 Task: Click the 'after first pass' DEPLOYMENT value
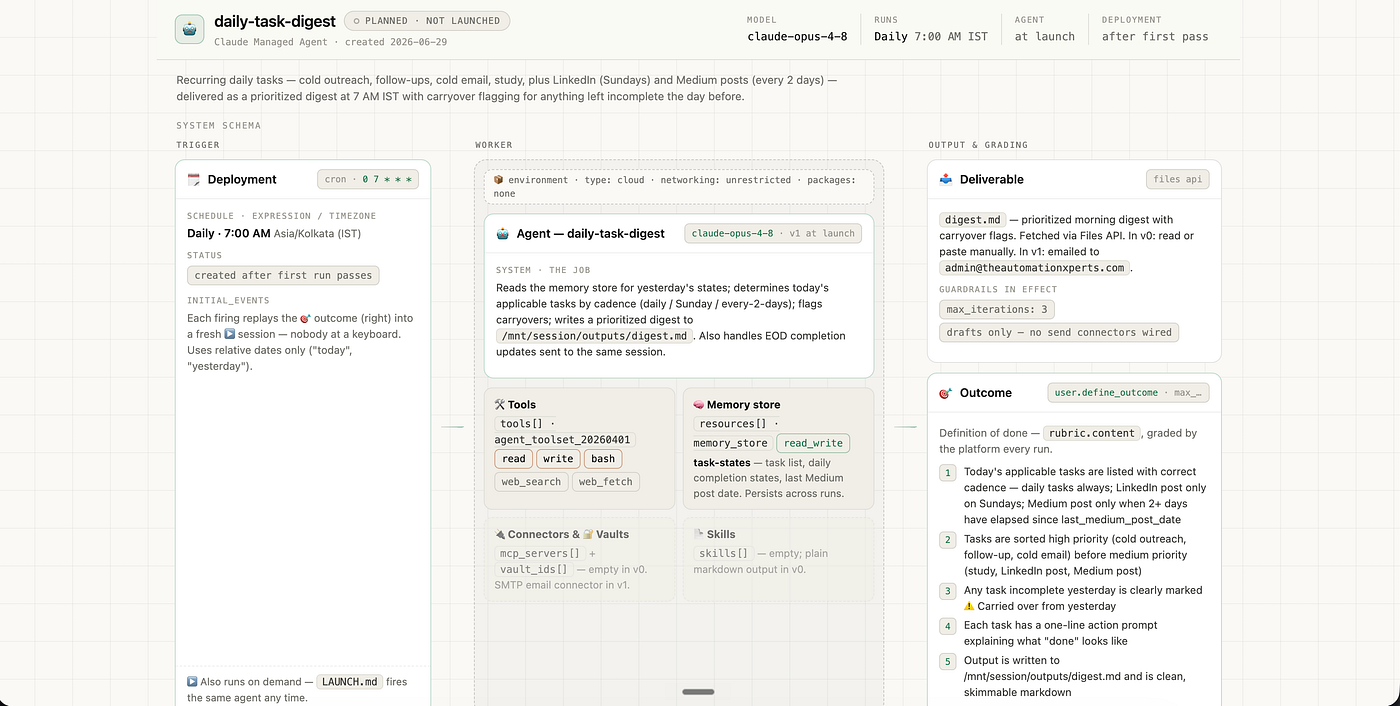1155,37
